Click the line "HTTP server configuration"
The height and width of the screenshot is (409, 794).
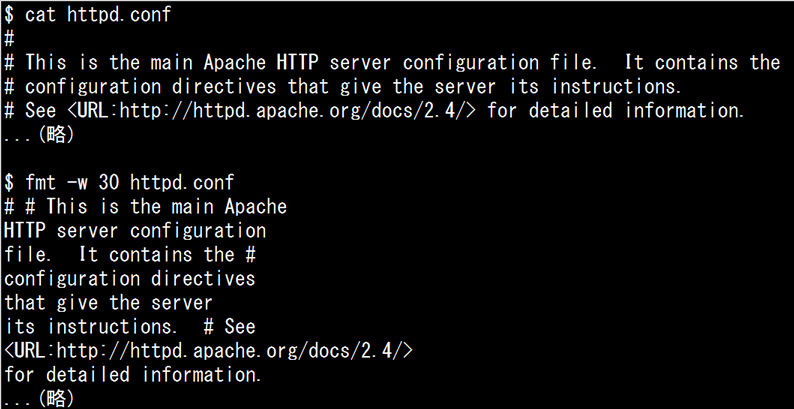click(135, 230)
